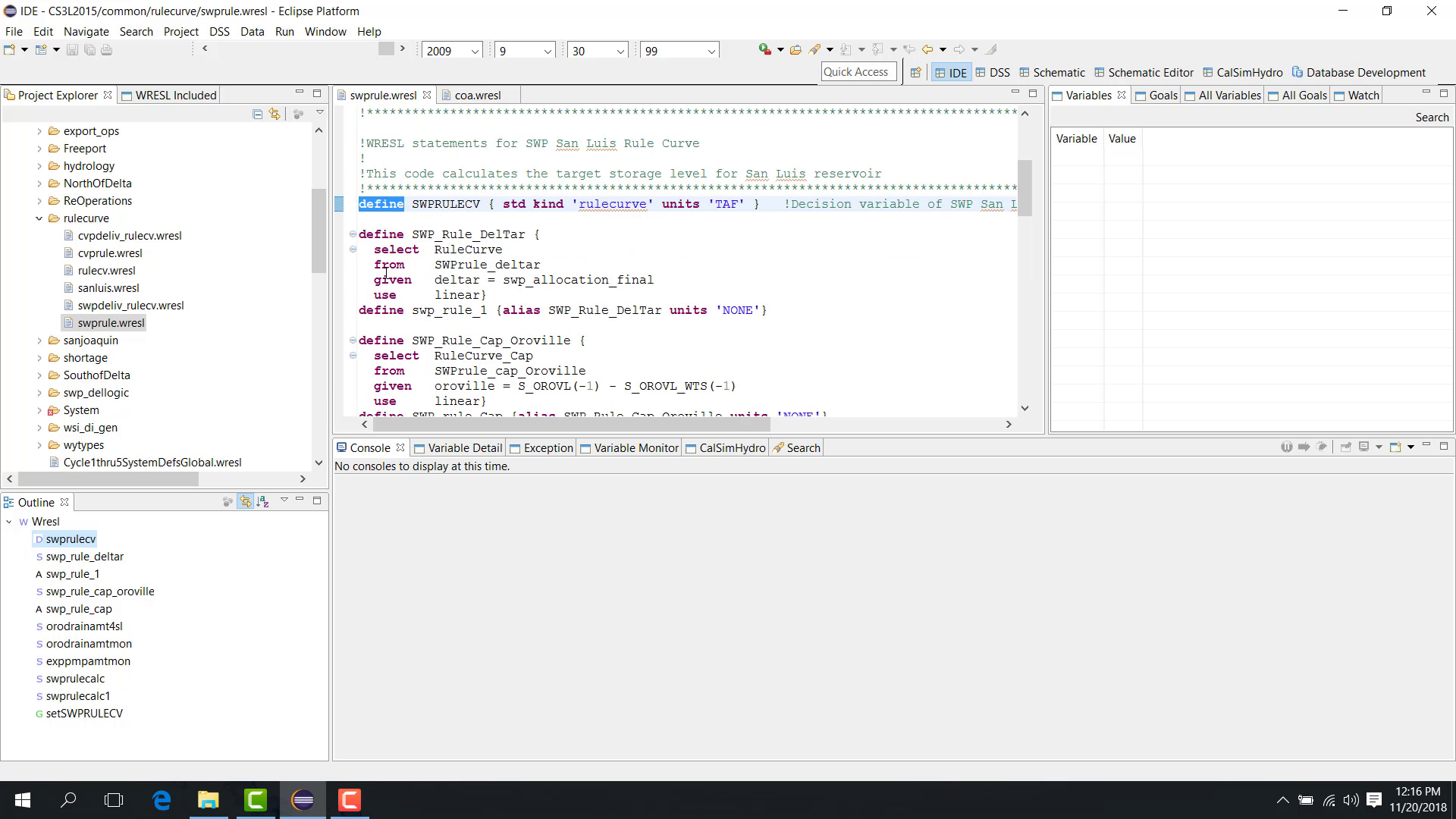Collapse the Wresl node in Outline
The height and width of the screenshot is (819, 1456).
pos(9,522)
